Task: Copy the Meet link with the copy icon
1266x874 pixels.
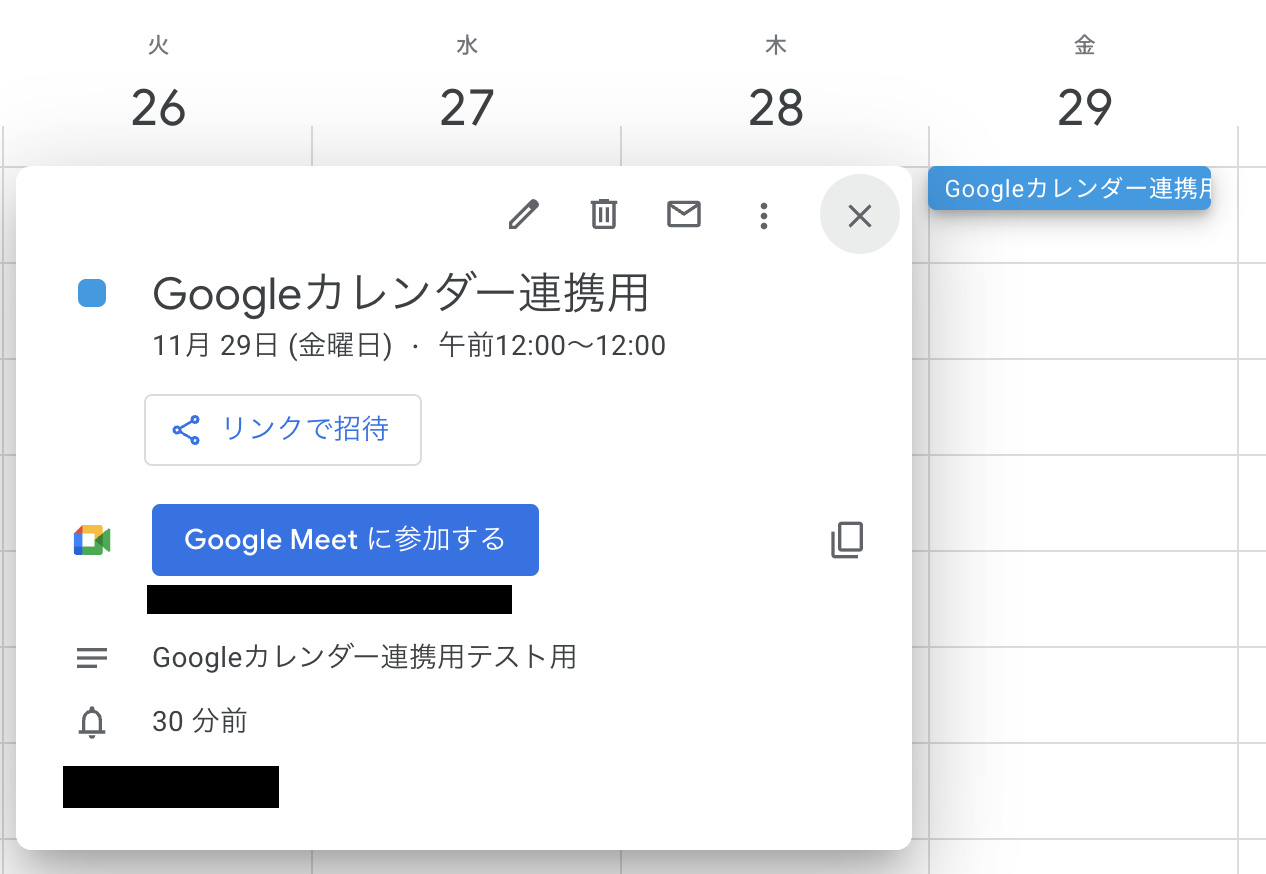Action: click(x=847, y=540)
